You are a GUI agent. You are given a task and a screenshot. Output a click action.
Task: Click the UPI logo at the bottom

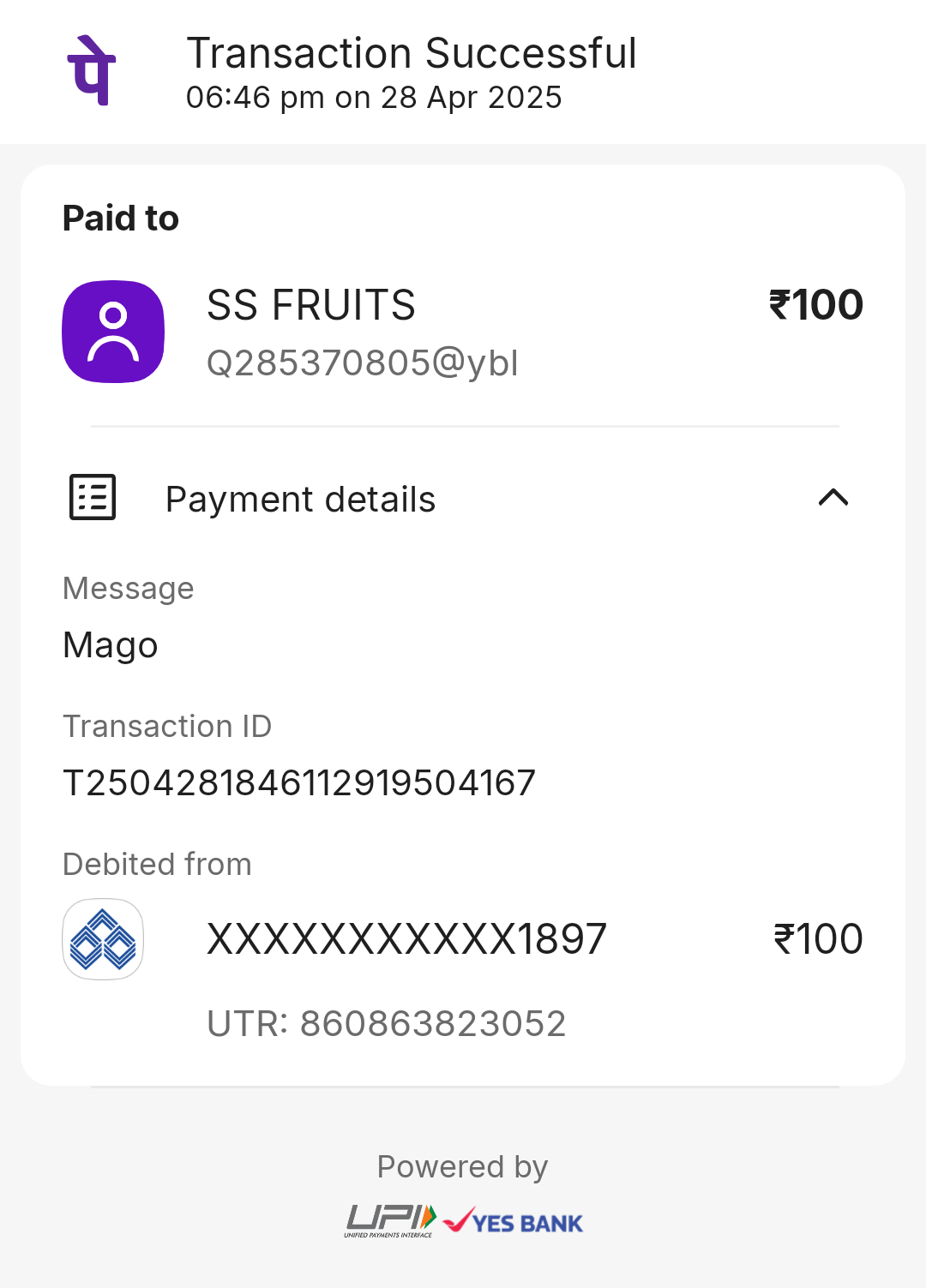[x=392, y=1220]
